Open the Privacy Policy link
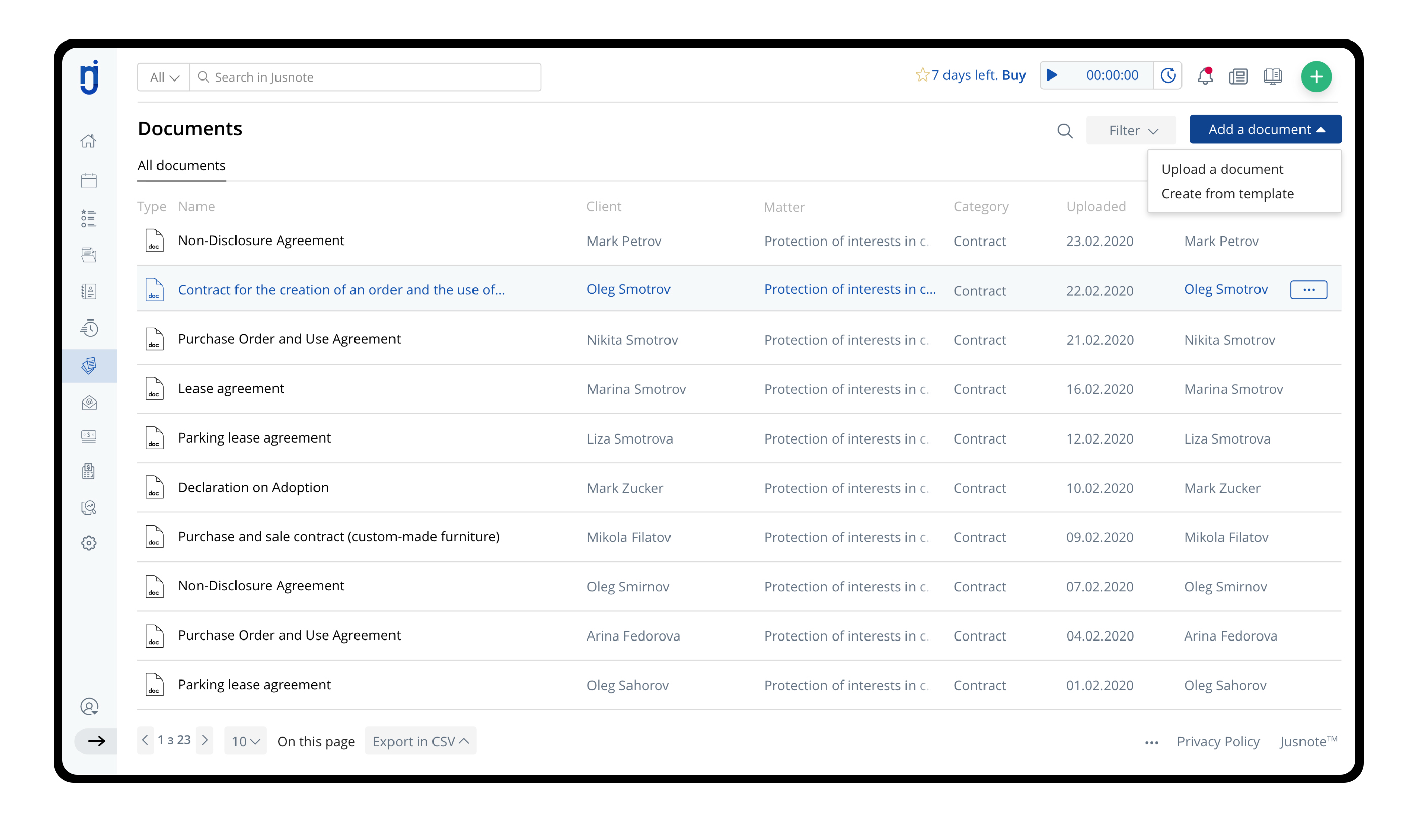This screenshot has width=1418, height=840. tap(1218, 741)
